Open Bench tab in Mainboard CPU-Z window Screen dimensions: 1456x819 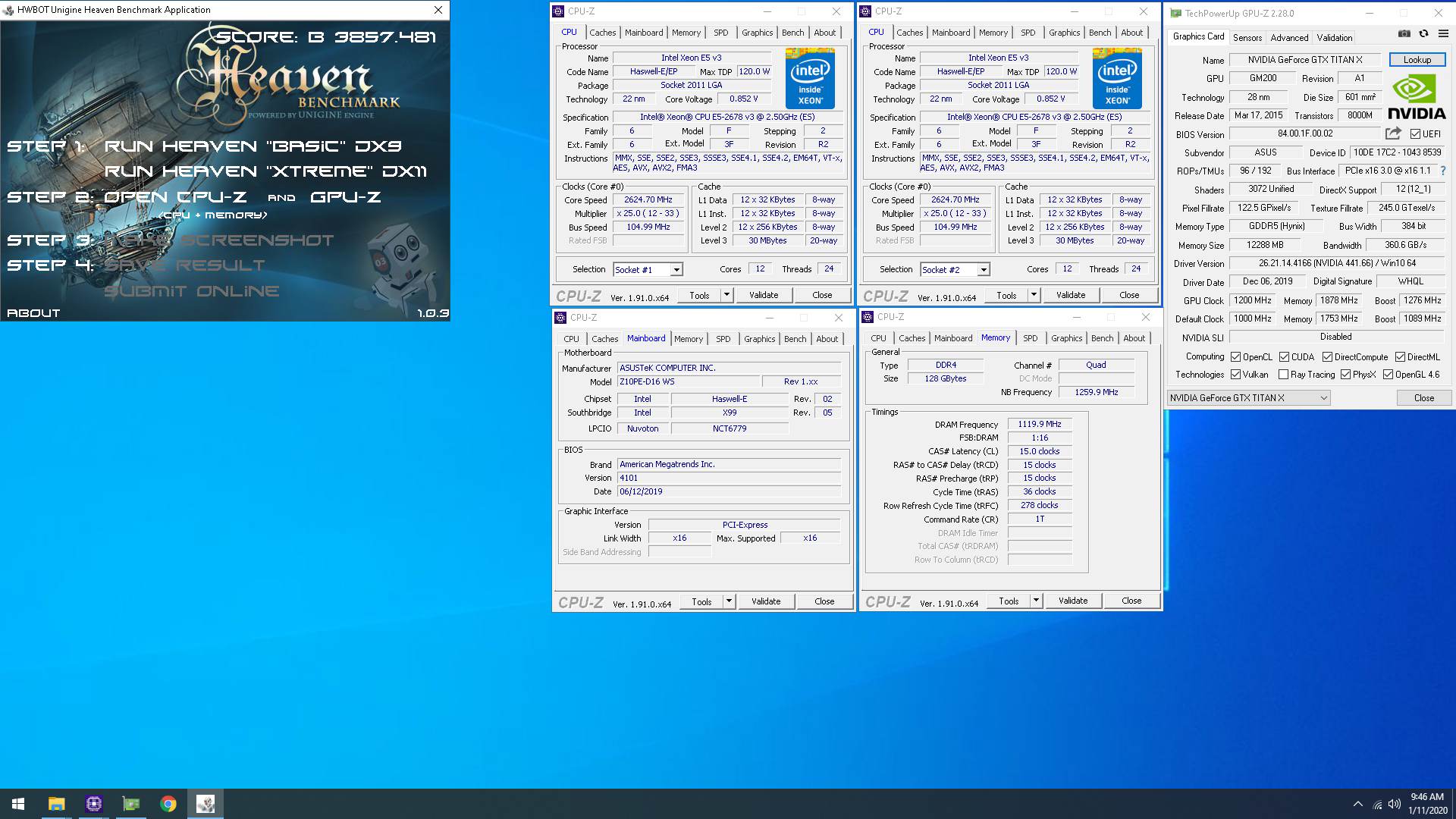(x=795, y=339)
